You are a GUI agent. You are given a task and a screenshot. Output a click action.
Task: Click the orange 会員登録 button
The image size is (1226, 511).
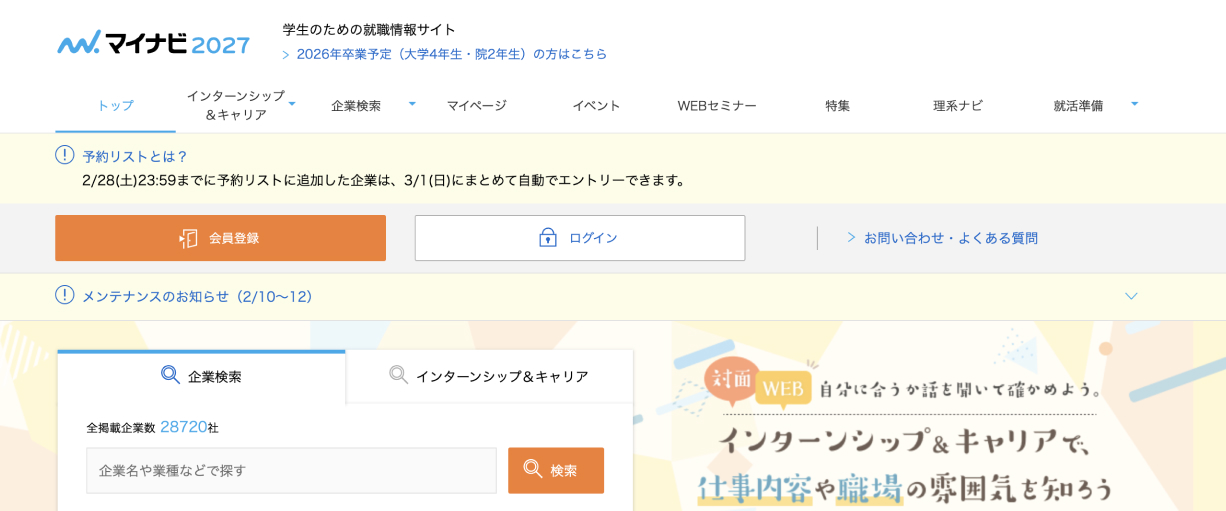pyautogui.click(x=220, y=238)
